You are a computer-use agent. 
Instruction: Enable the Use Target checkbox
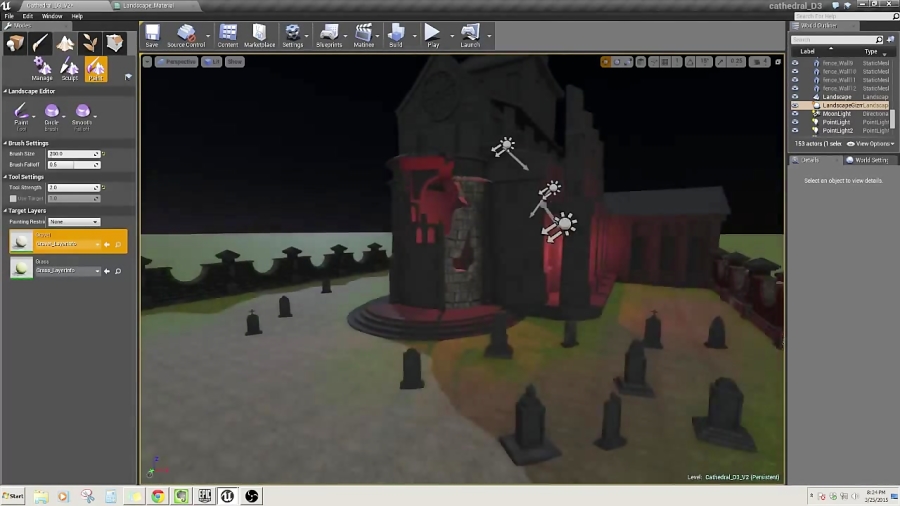tap(13, 198)
